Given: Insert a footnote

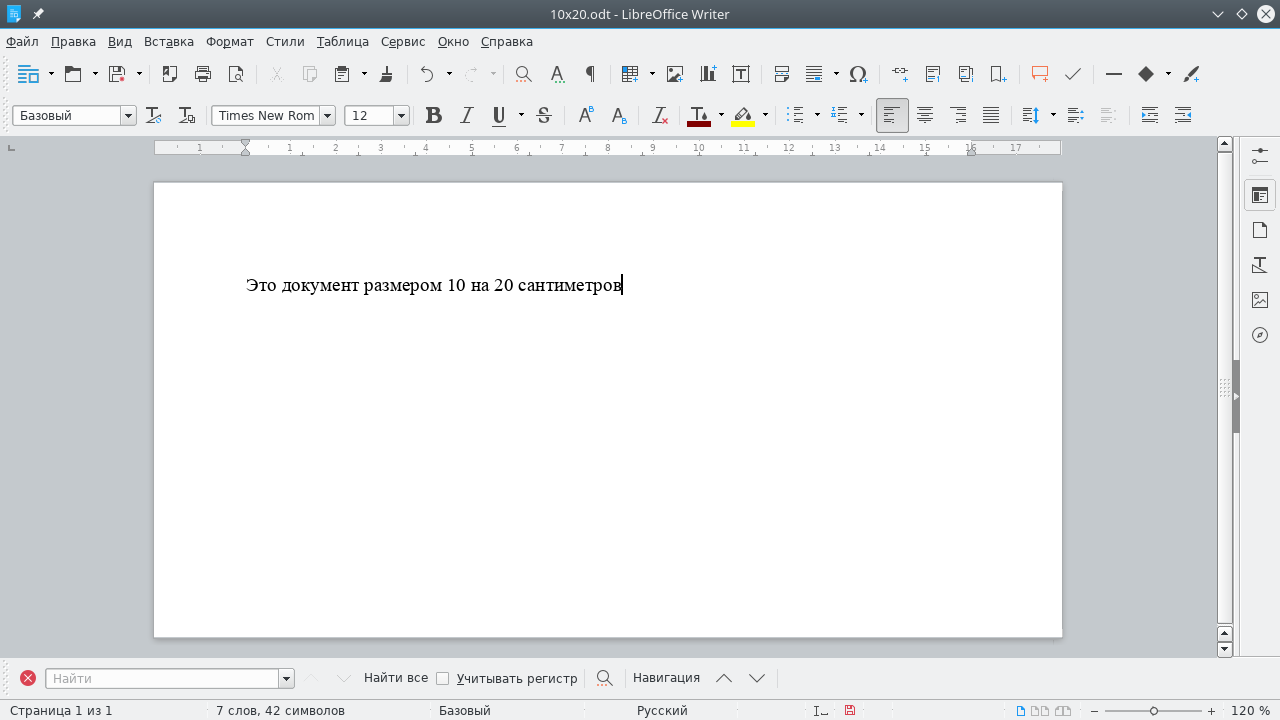Looking at the screenshot, I should pos(933,74).
